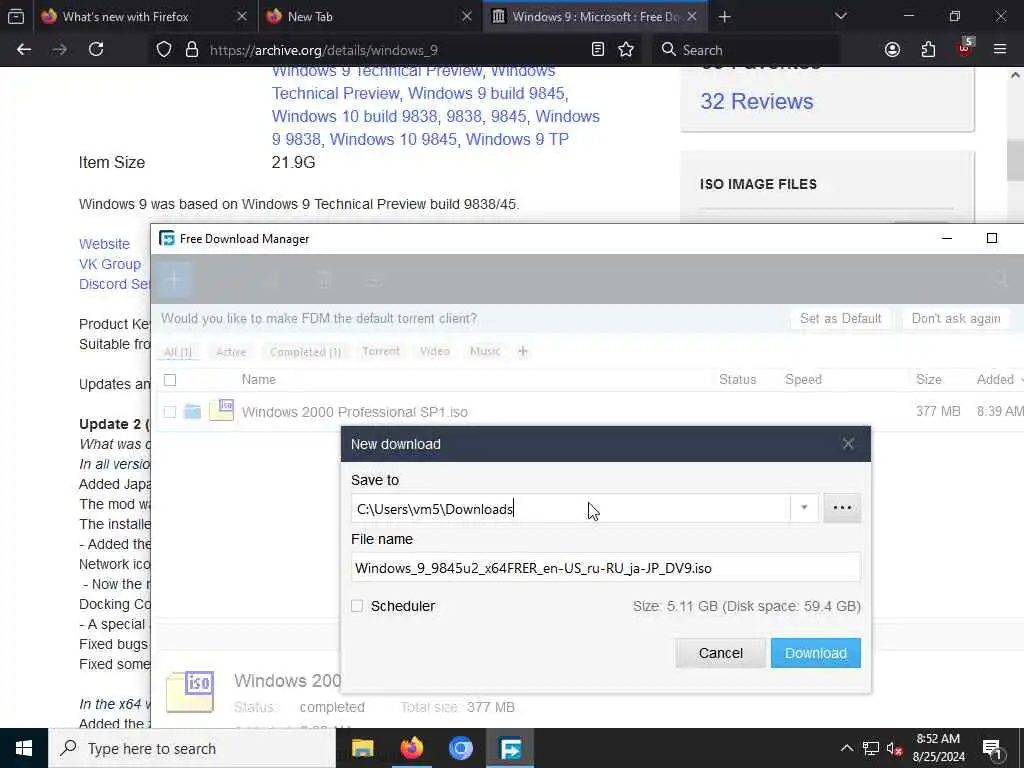Bookmark this page with the star icon
Screen dimensions: 1024x768
click(x=626, y=50)
